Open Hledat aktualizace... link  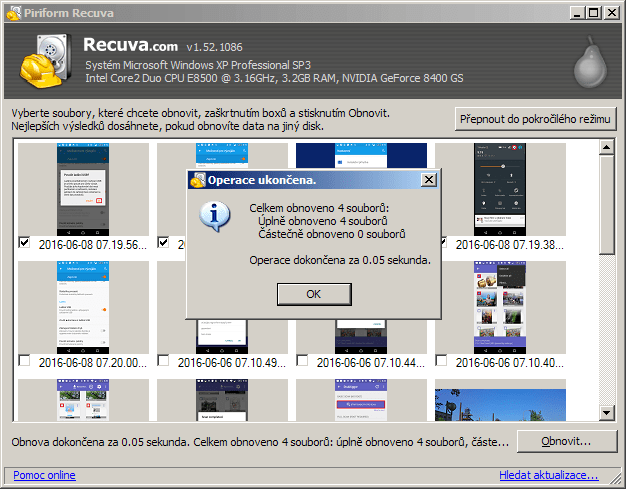(x=549, y=475)
